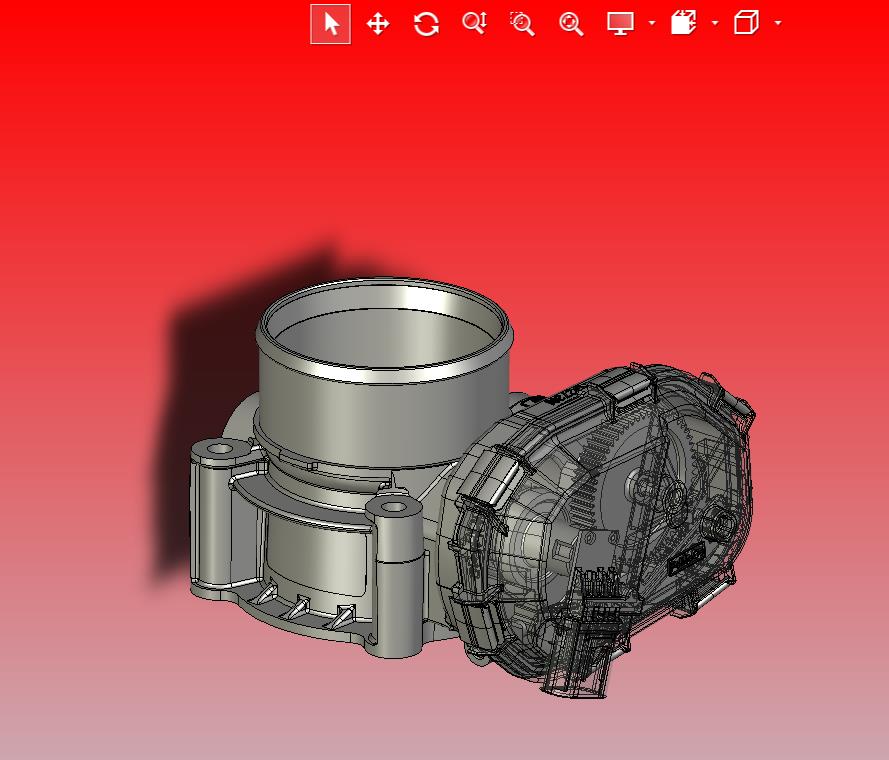Activate the rotate view tool
Image resolution: width=889 pixels, height=760 pixels.
(x=426, y=24)
